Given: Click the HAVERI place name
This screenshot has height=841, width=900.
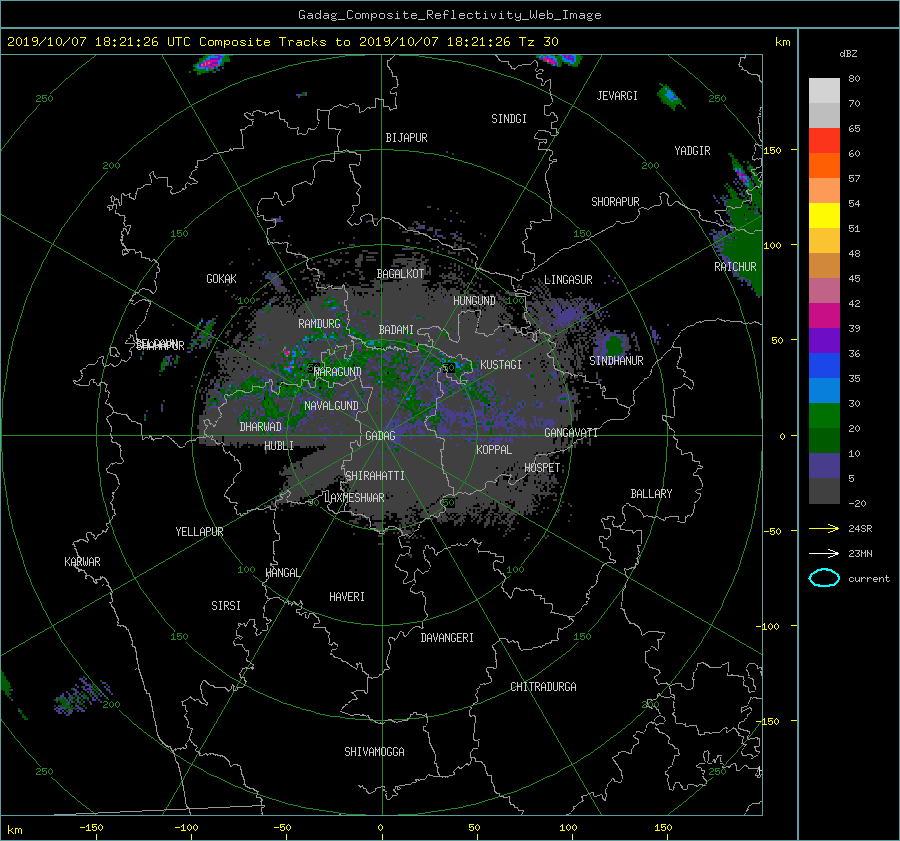Looking at the screenshot, I should (347, 597).
